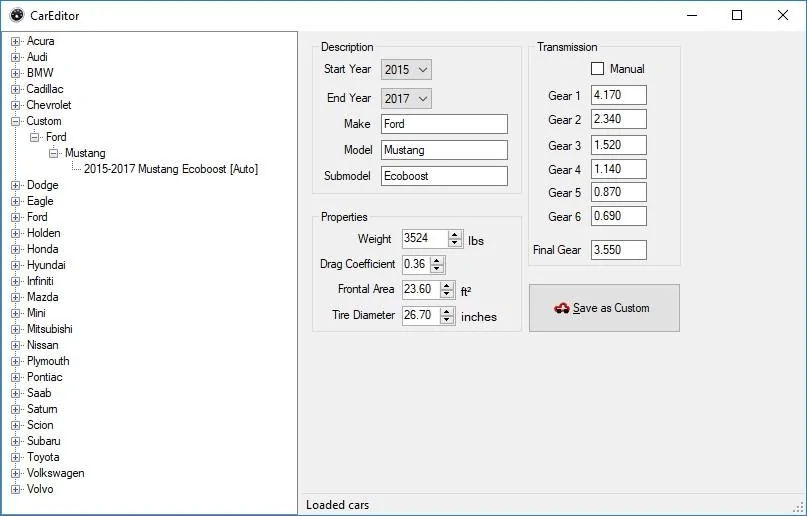807x516 pixels.
Task: Decrease Drag Coefficient with down arrow
Action: pos(437,269)
